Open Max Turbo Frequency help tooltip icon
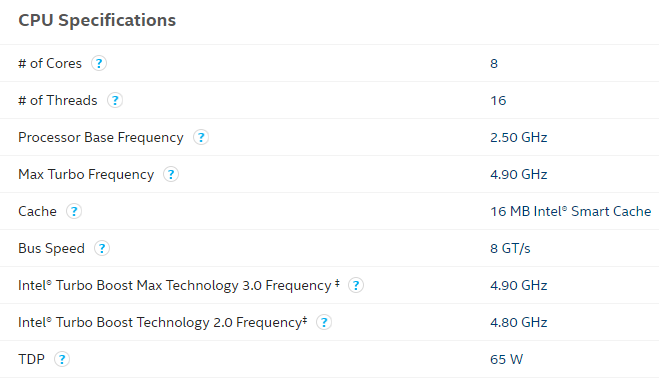Image resolution: width=659 pixels, height=379 pixels. (171, 174)
